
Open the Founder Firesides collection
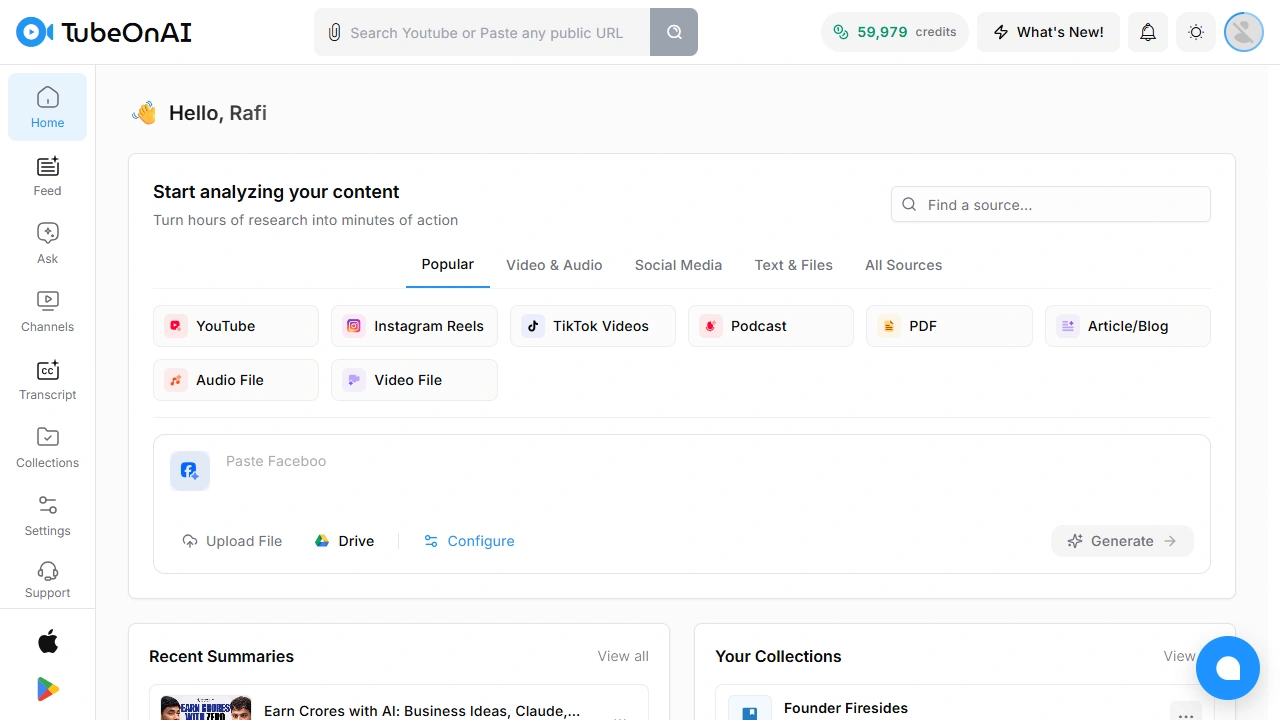(846, 708)
